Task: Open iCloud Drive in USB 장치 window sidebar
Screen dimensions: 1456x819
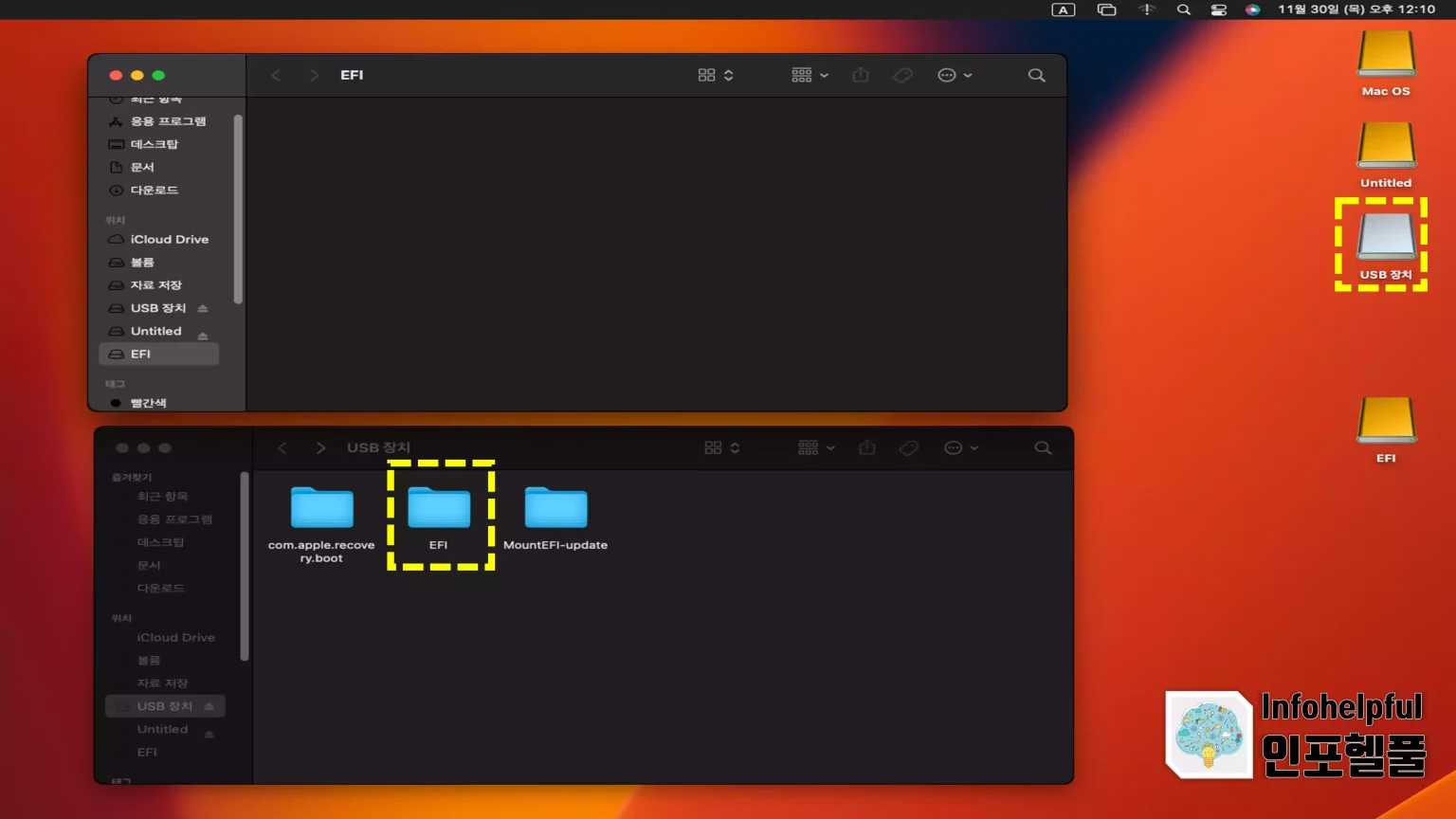Action: [x=166, y=637]
